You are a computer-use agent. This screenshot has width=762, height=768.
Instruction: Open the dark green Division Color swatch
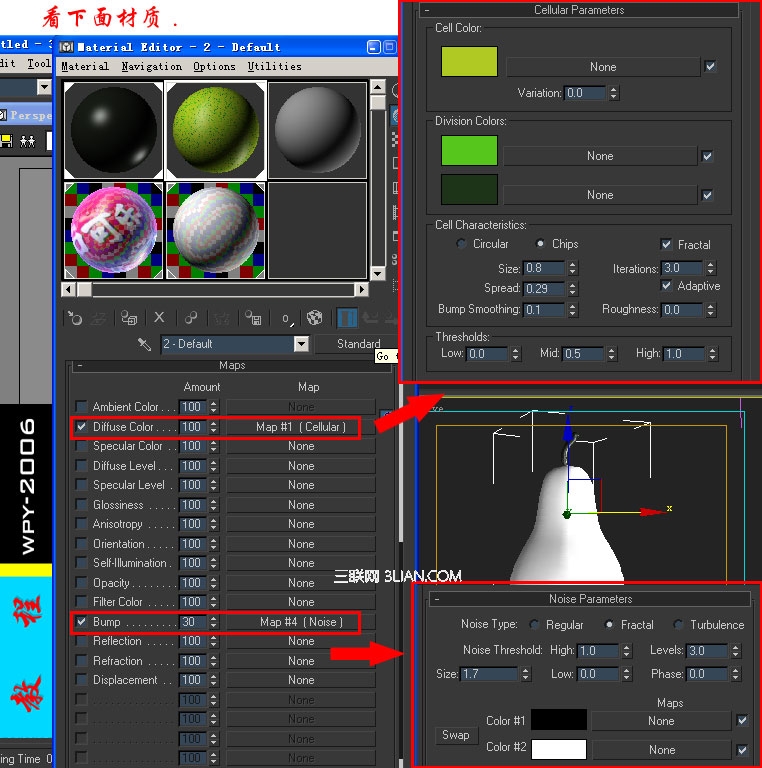tap(469, 189)
